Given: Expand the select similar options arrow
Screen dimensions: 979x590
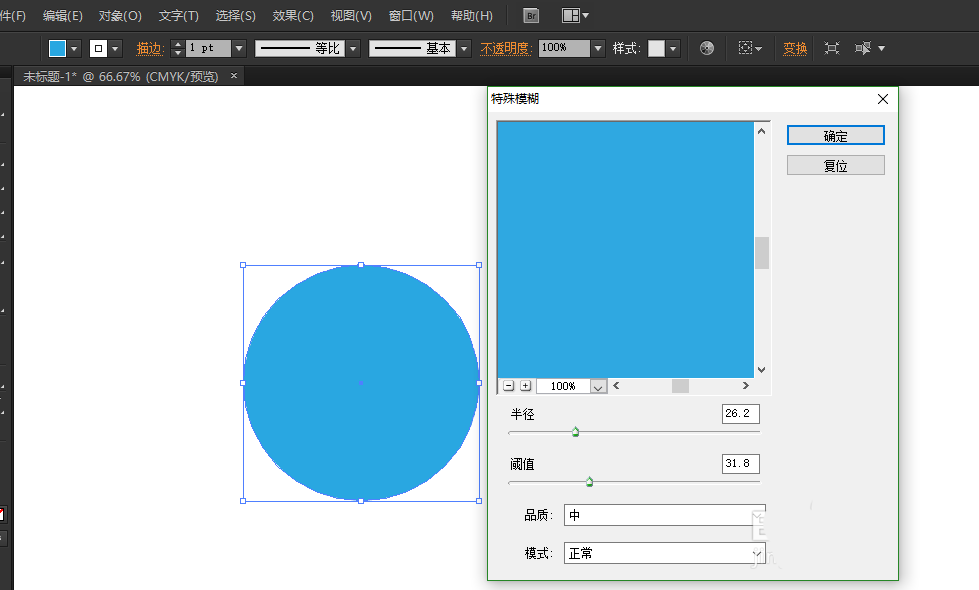Looking at the screenshot, I should tap(882, 48).
